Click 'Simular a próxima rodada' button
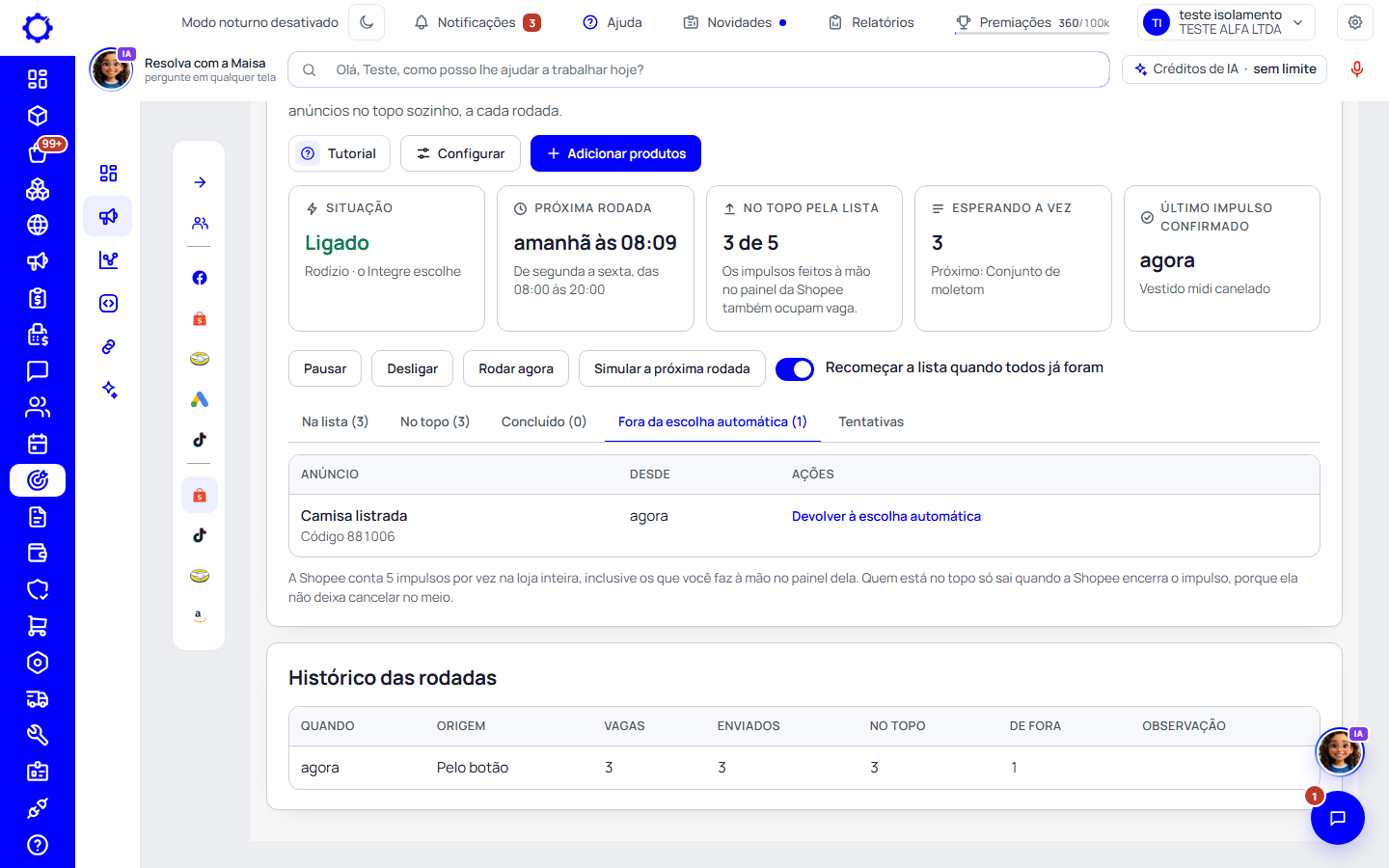This screenshot has width=1389, height=868. tap(672, 368)
